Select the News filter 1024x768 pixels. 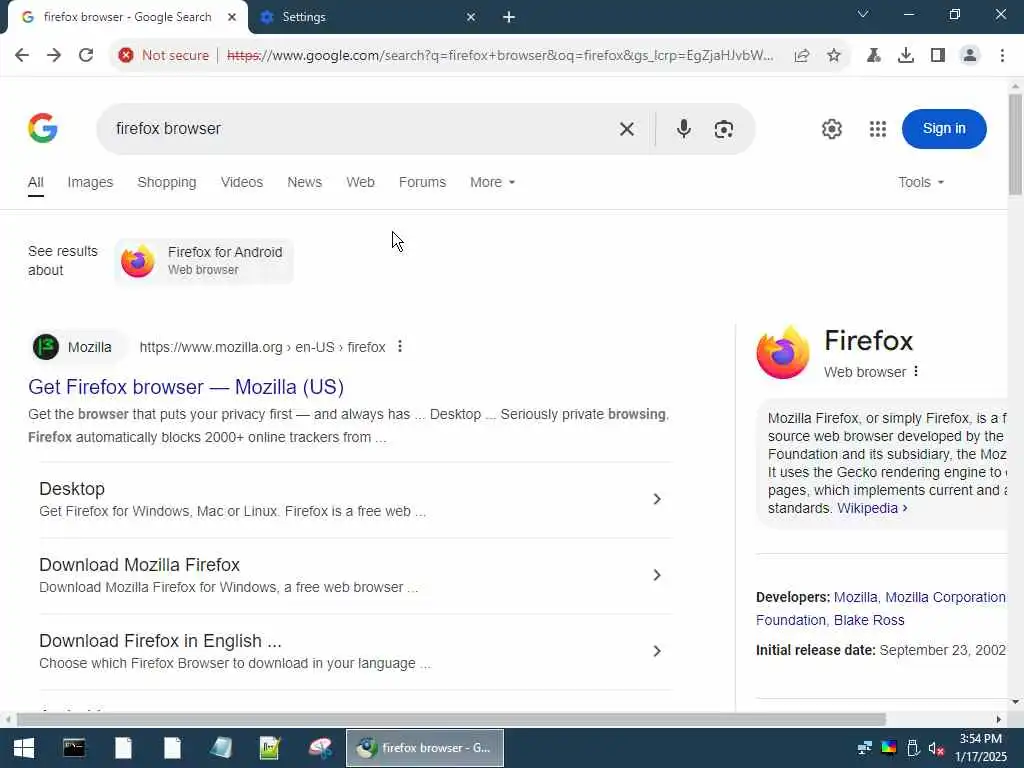[x=304, y=182]
